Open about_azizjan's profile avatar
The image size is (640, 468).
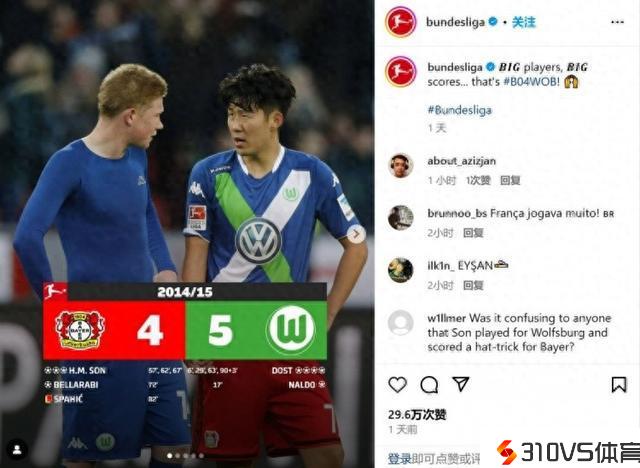pos(400,166)
